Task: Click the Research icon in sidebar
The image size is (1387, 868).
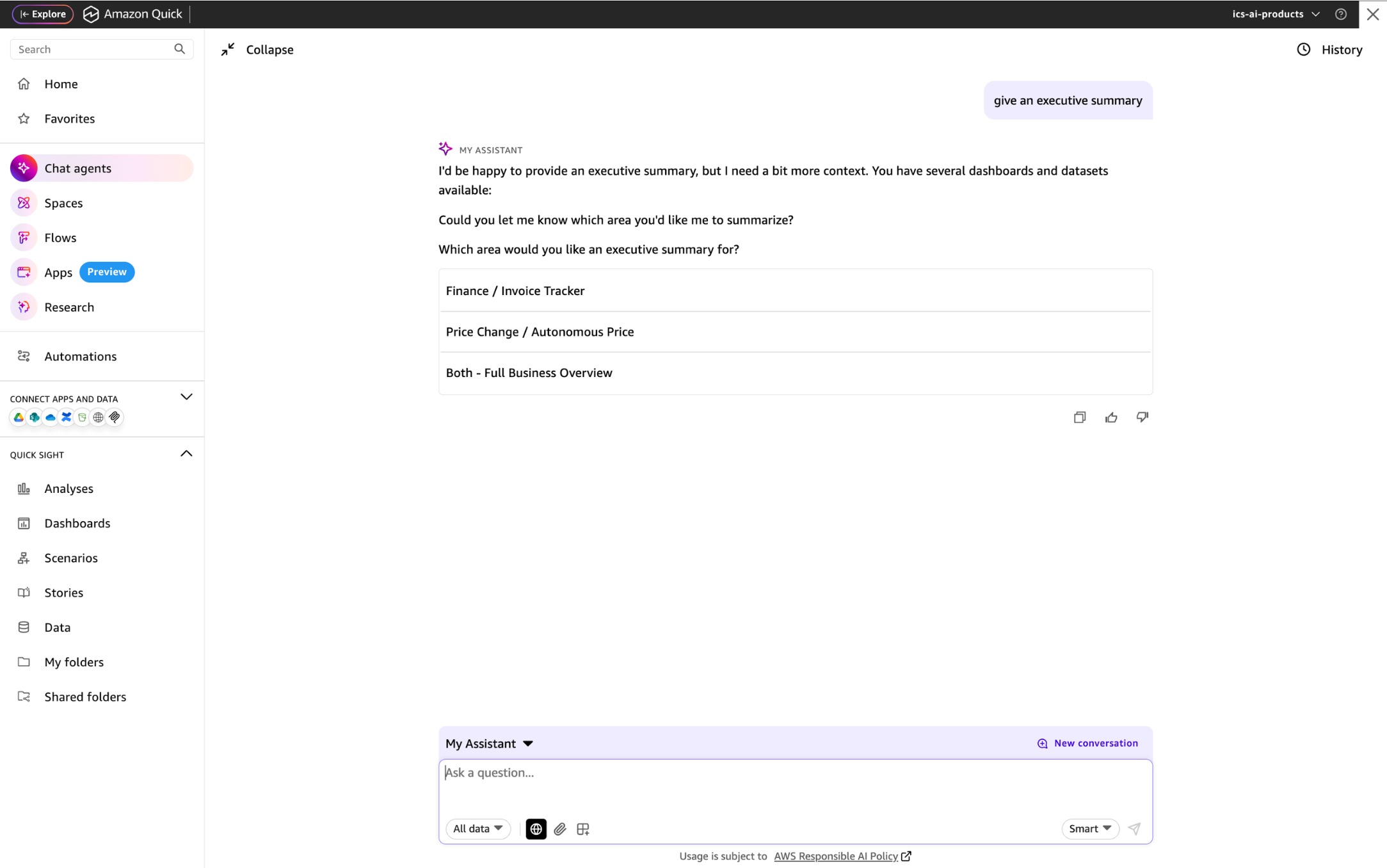Action: click(x=24, y=307)
